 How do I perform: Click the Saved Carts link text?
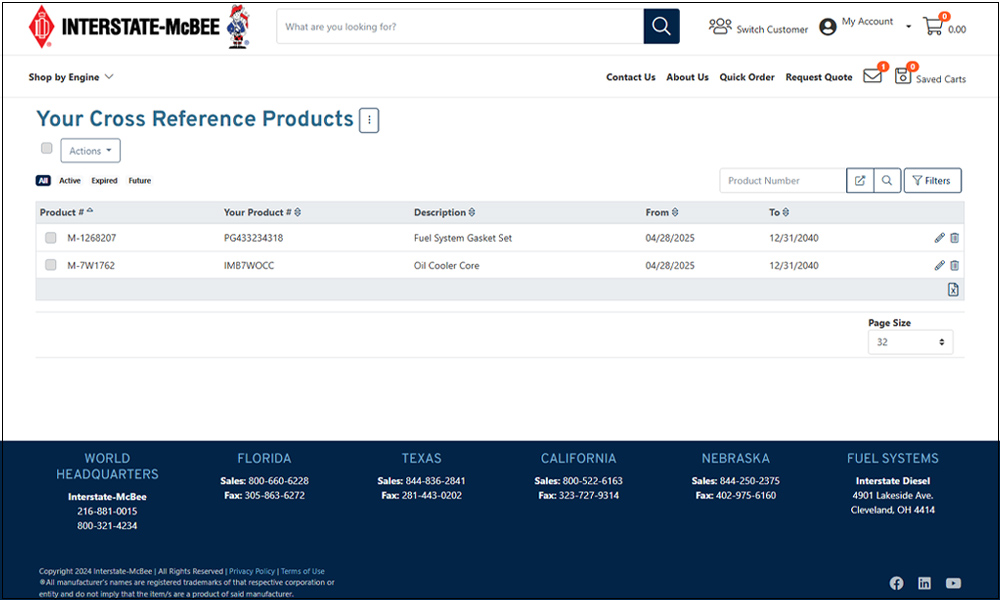941,79
